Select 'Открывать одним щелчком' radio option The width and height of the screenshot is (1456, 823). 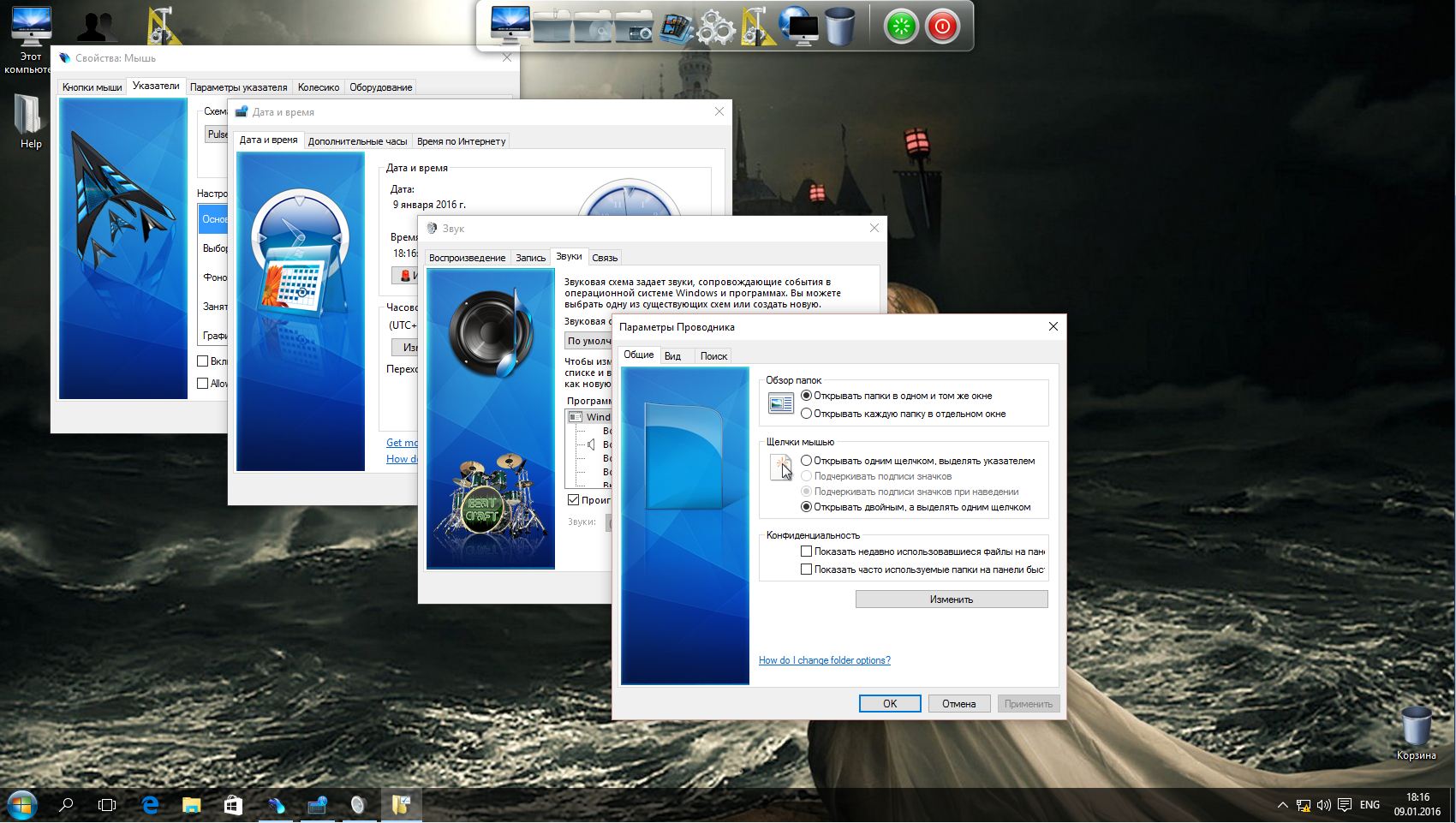806,461
